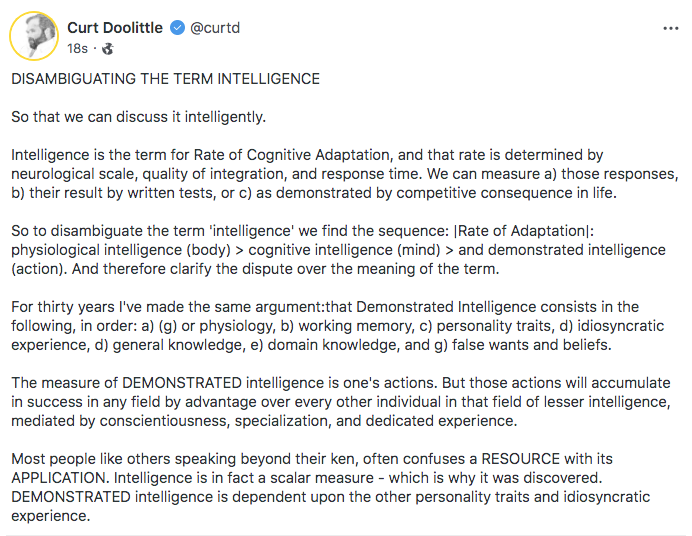Click the DISAMBIGUATING THE TERM INTELLIGENCE heading

click(x=165, y=79)
